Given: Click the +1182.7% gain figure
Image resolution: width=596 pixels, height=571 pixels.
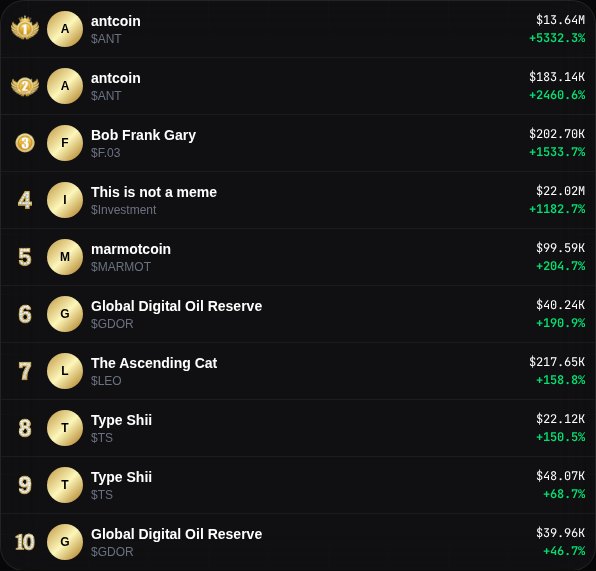Looking at the screenshot, I should tap(557, 209).
